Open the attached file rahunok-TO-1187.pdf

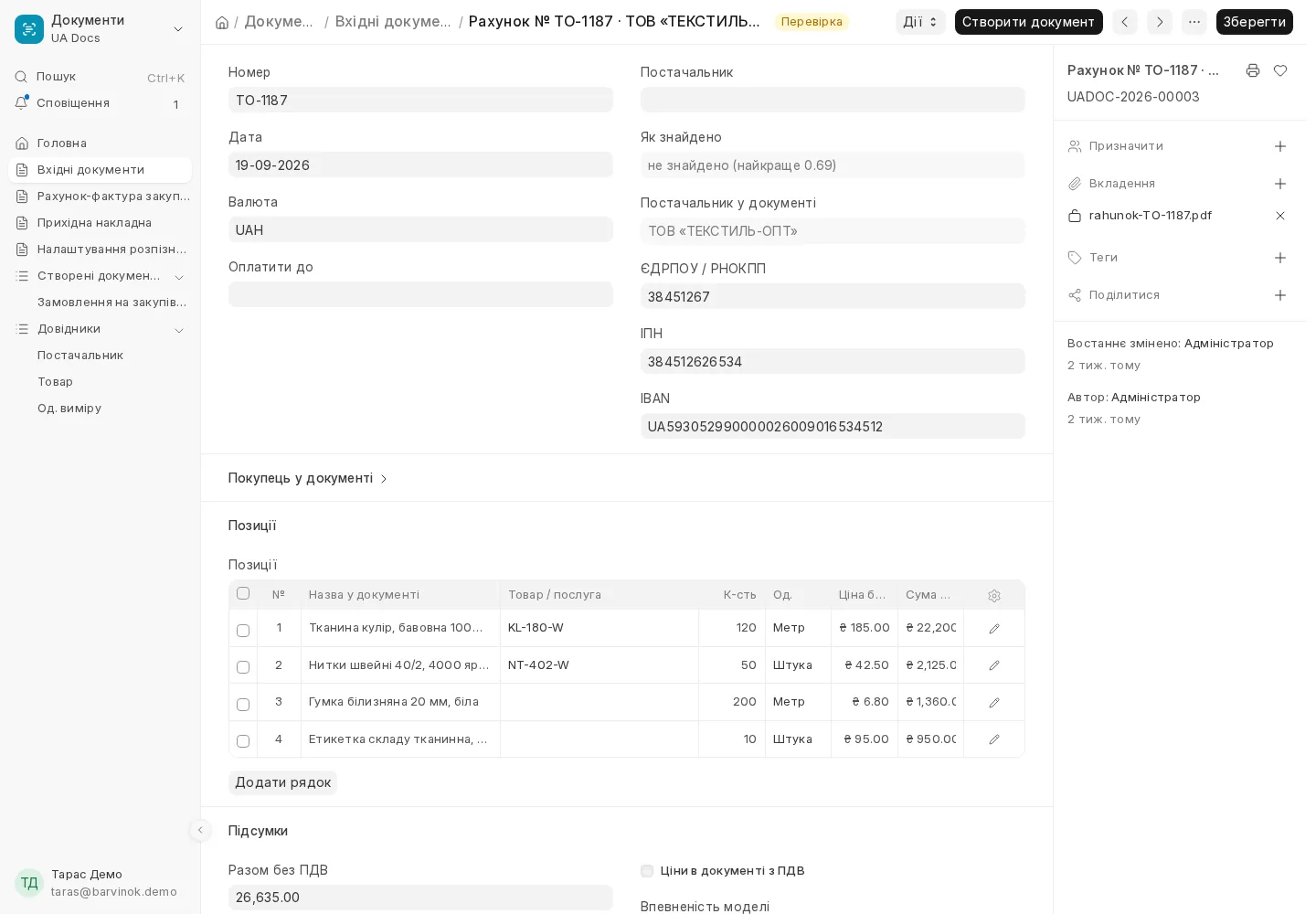pyautogui.click(x=1151, y=216)
